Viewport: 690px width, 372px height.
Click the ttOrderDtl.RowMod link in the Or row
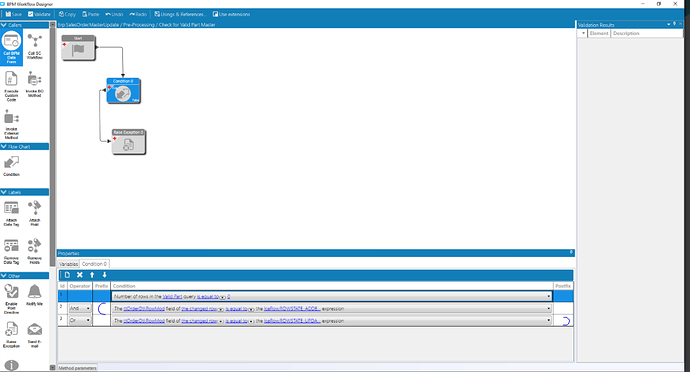coord(144,321)
